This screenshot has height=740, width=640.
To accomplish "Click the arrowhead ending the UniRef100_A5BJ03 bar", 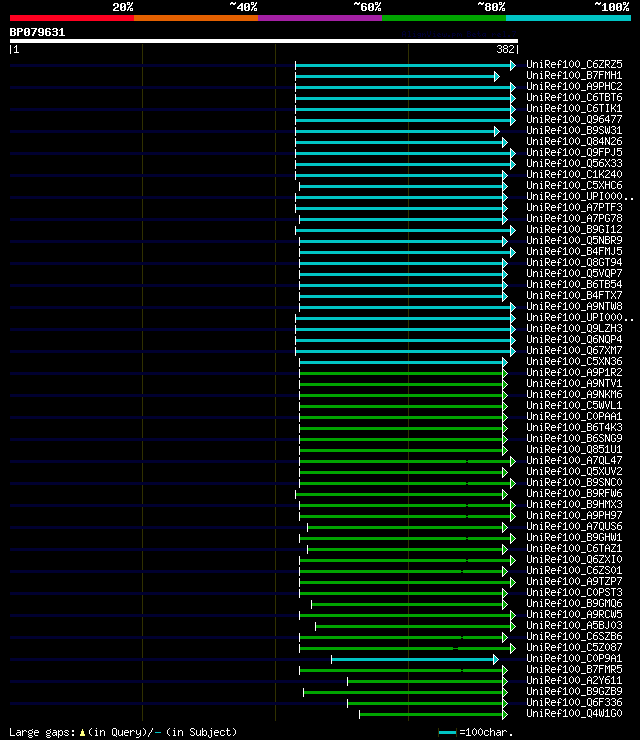I will click(x=513, y=626).
